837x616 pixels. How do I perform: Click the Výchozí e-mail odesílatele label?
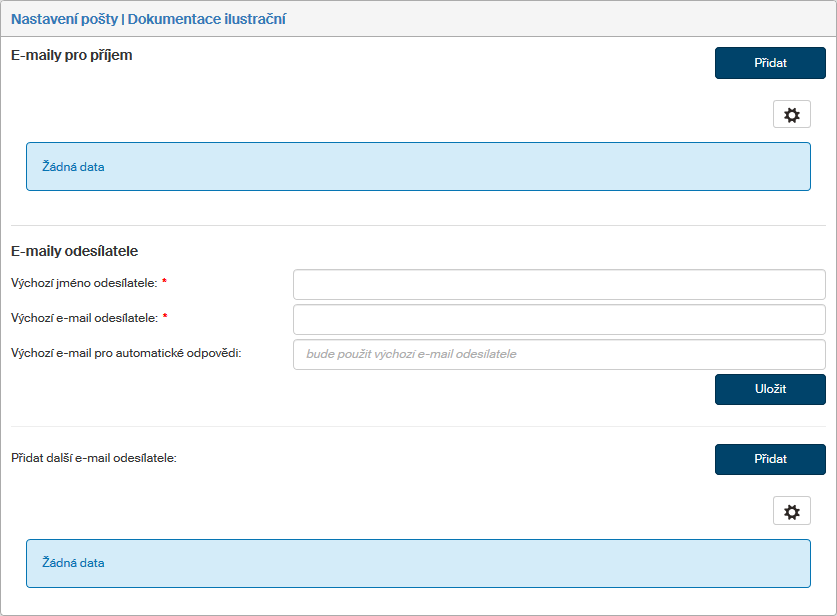click(x=83, y=318)
